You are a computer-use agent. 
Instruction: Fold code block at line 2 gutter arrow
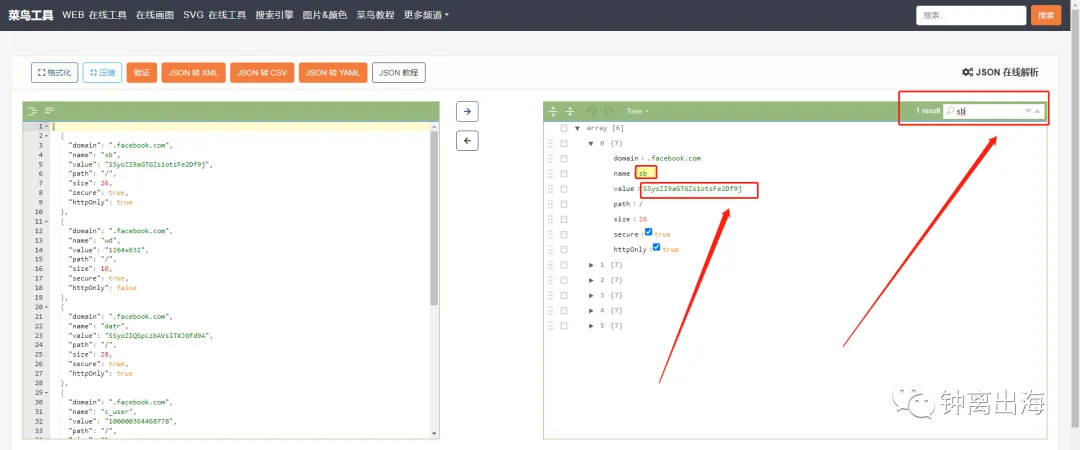[x=46, y=136]
